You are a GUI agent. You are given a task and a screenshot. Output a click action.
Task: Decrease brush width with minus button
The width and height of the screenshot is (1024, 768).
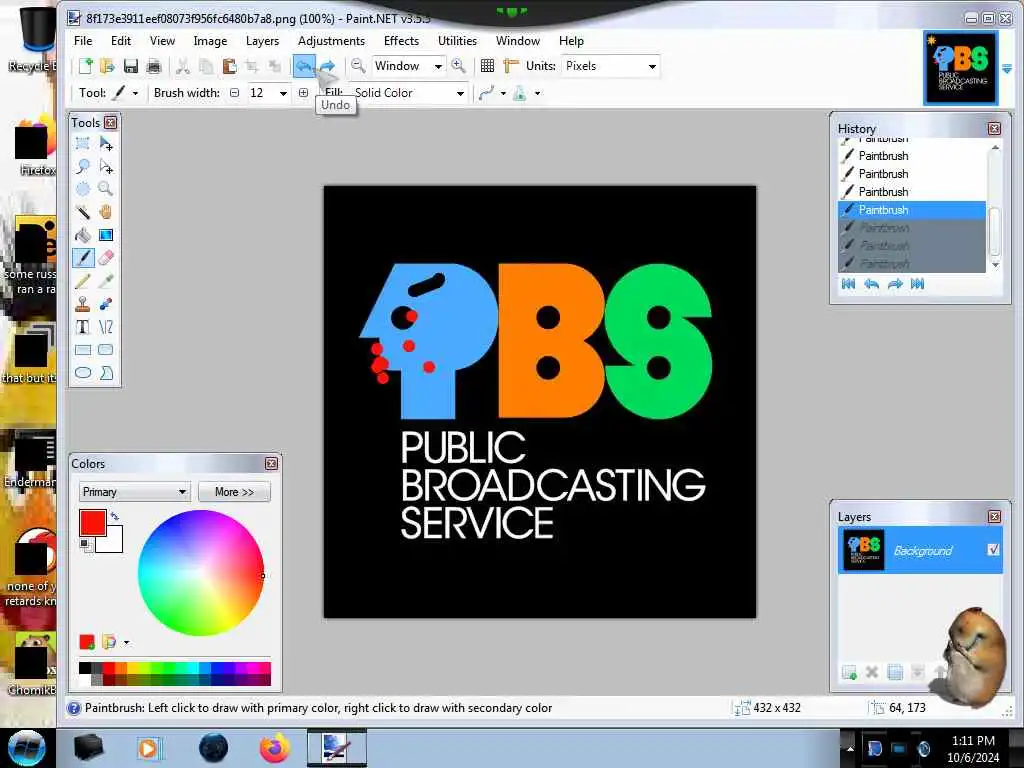tap(234, 93)
